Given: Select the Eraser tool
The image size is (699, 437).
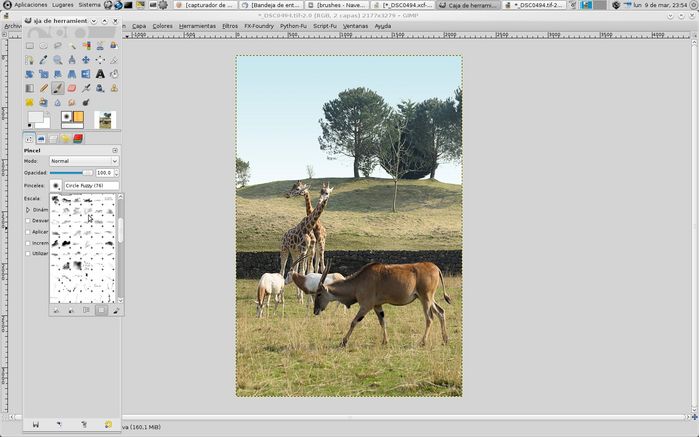Looking at the screenshot, I should [x=72, y=88].
